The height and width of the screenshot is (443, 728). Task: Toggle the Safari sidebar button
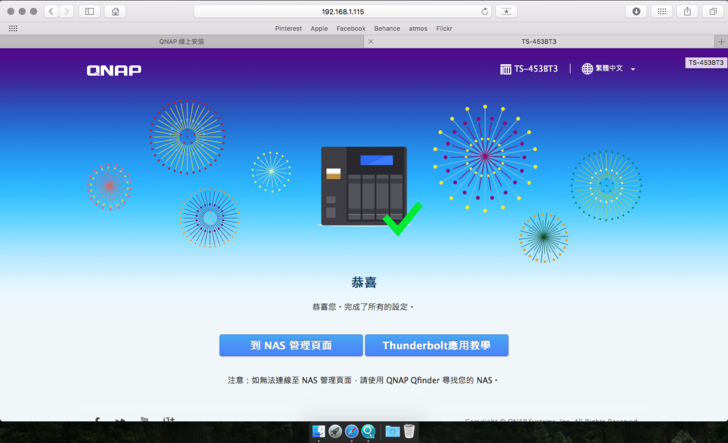tap(90, 11)
